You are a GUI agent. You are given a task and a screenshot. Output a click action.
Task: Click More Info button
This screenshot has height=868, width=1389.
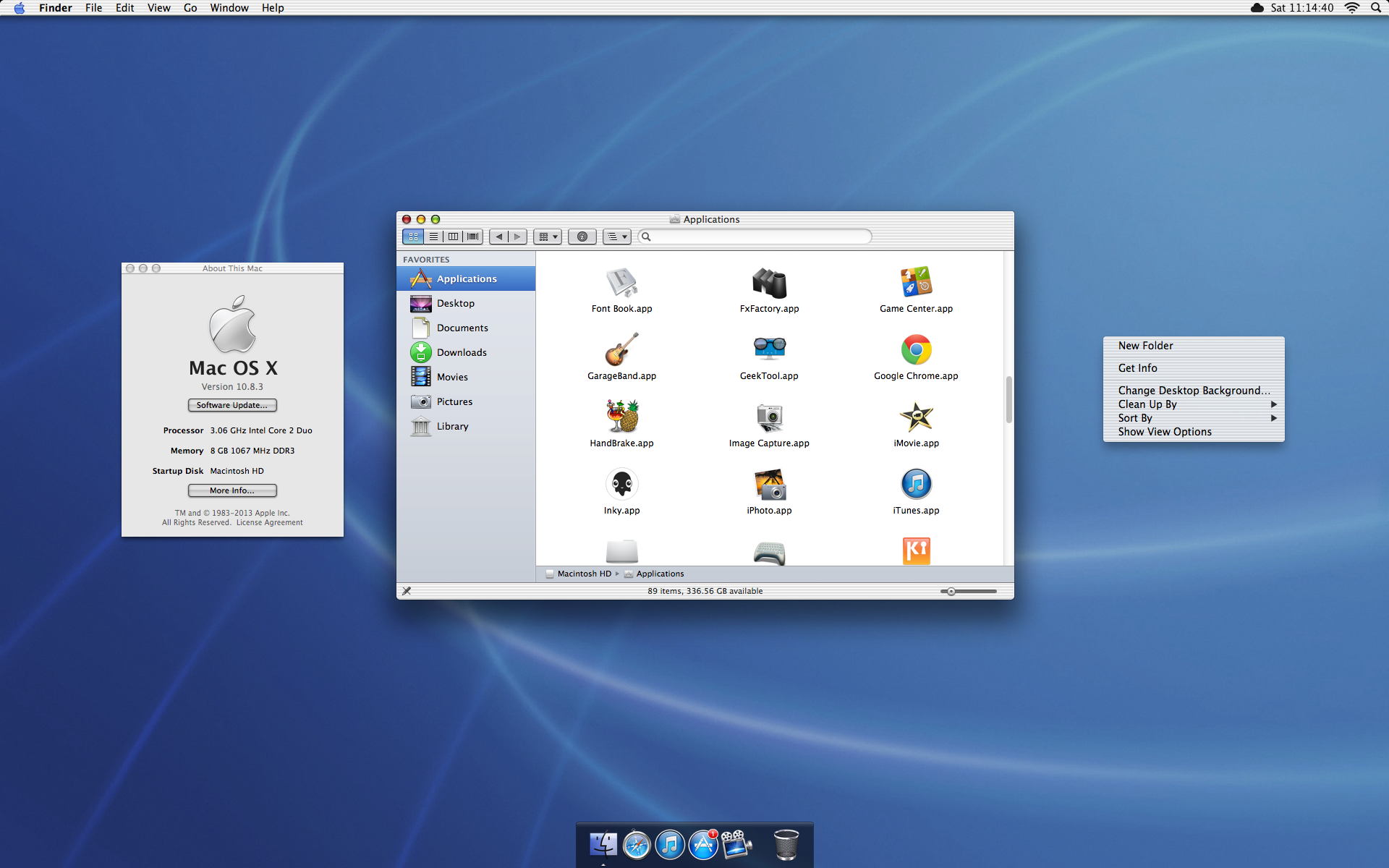tap(232, 490)
